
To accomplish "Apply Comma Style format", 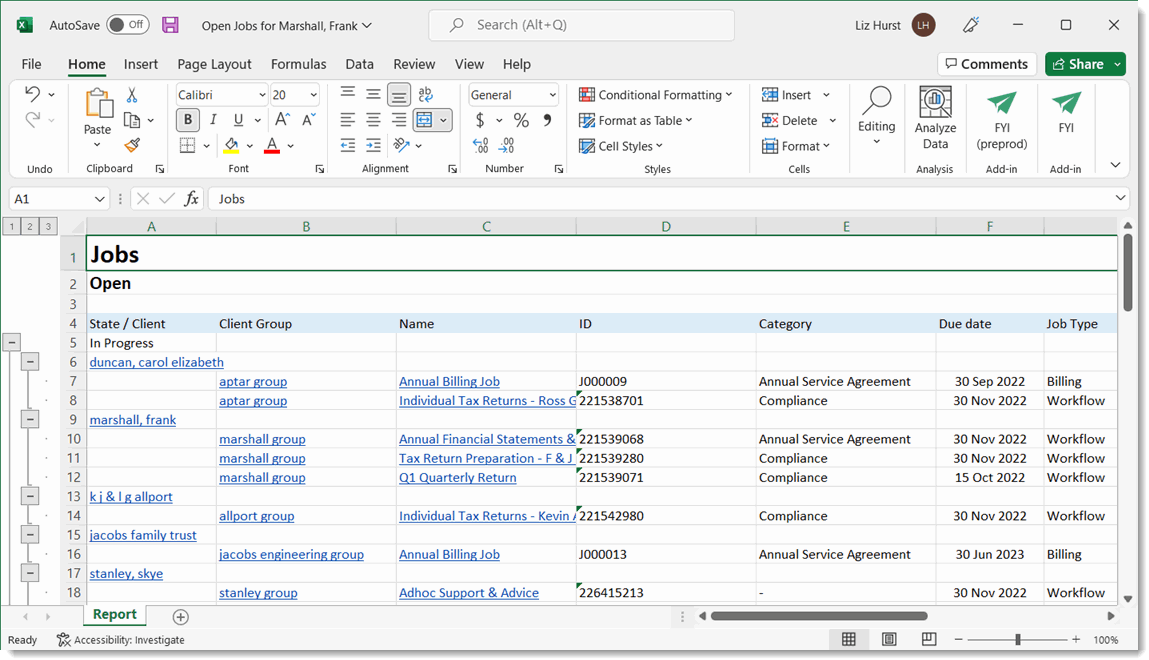I will pyautogui.click(x=547, y=119).
